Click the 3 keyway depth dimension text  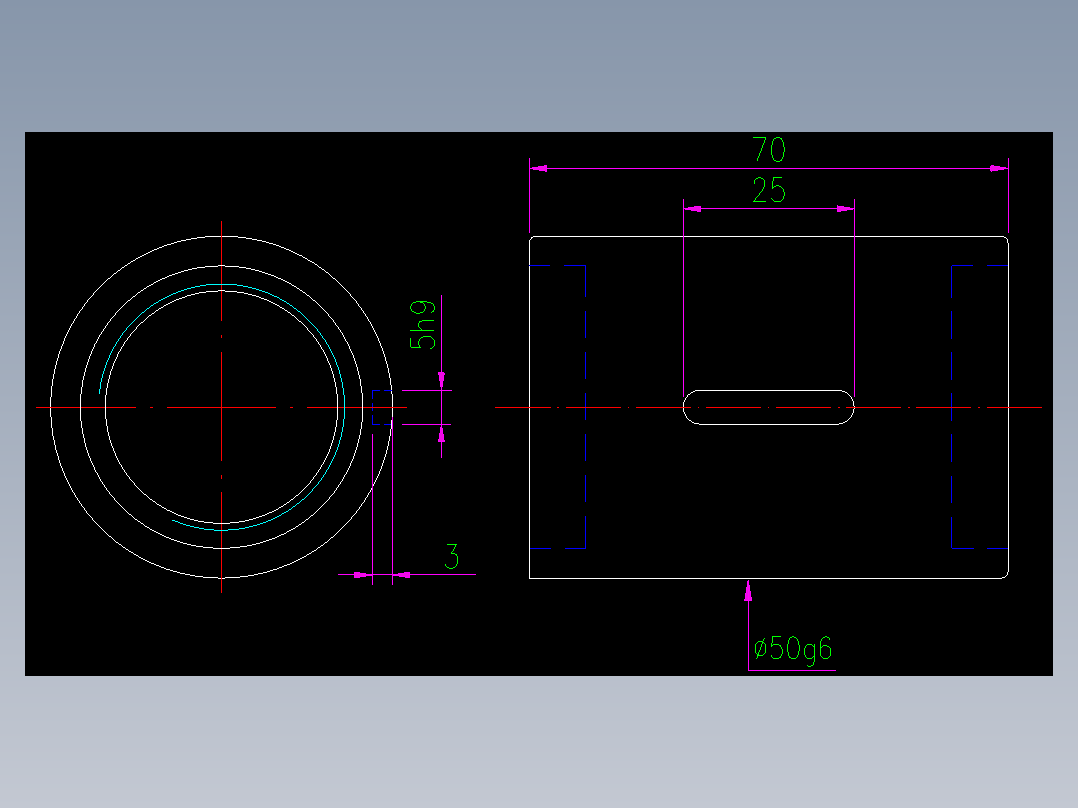click(x=452, y=556)
